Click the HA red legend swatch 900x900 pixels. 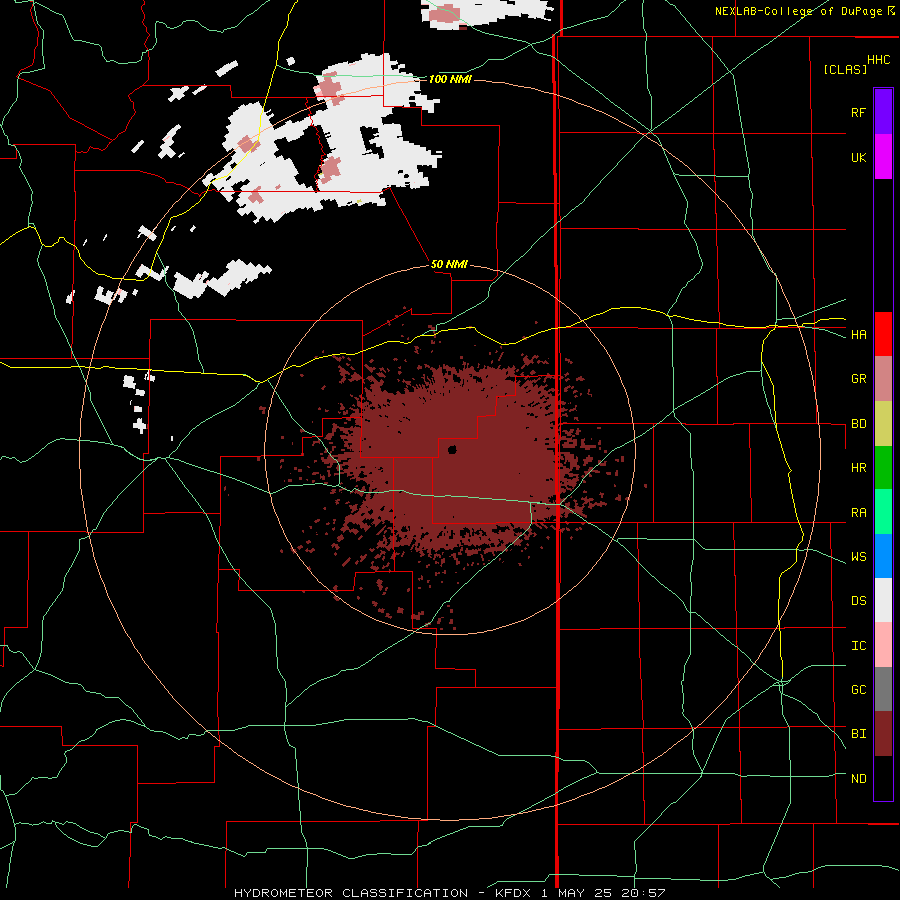click(883, 334)
